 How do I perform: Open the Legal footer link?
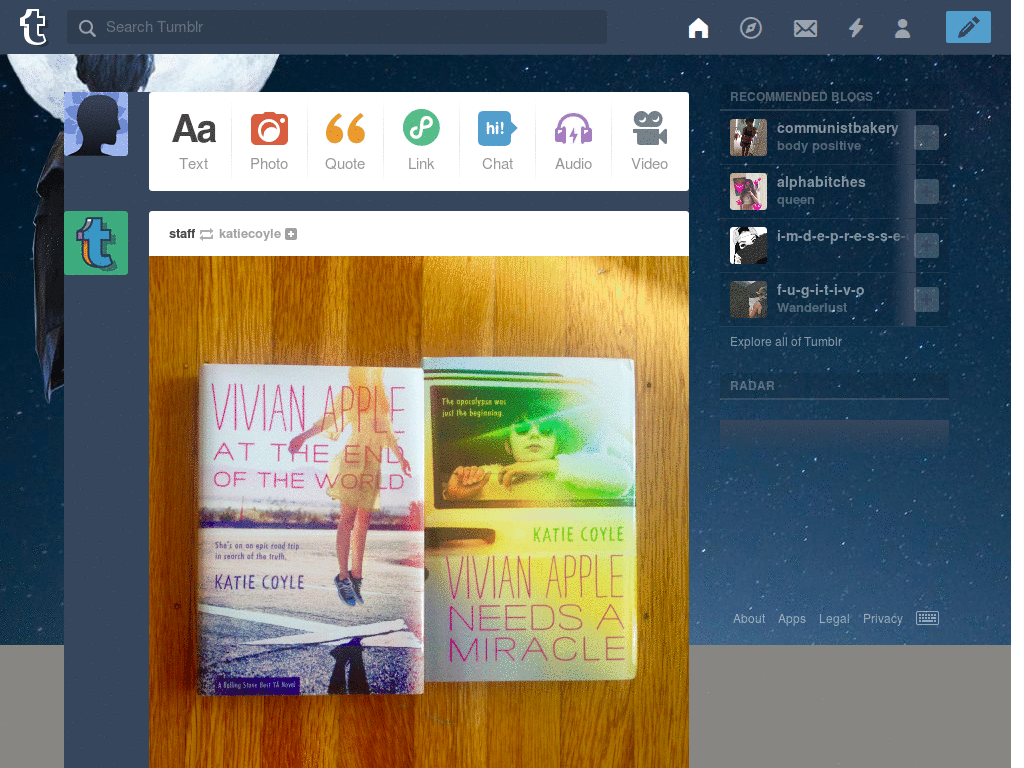834,618
